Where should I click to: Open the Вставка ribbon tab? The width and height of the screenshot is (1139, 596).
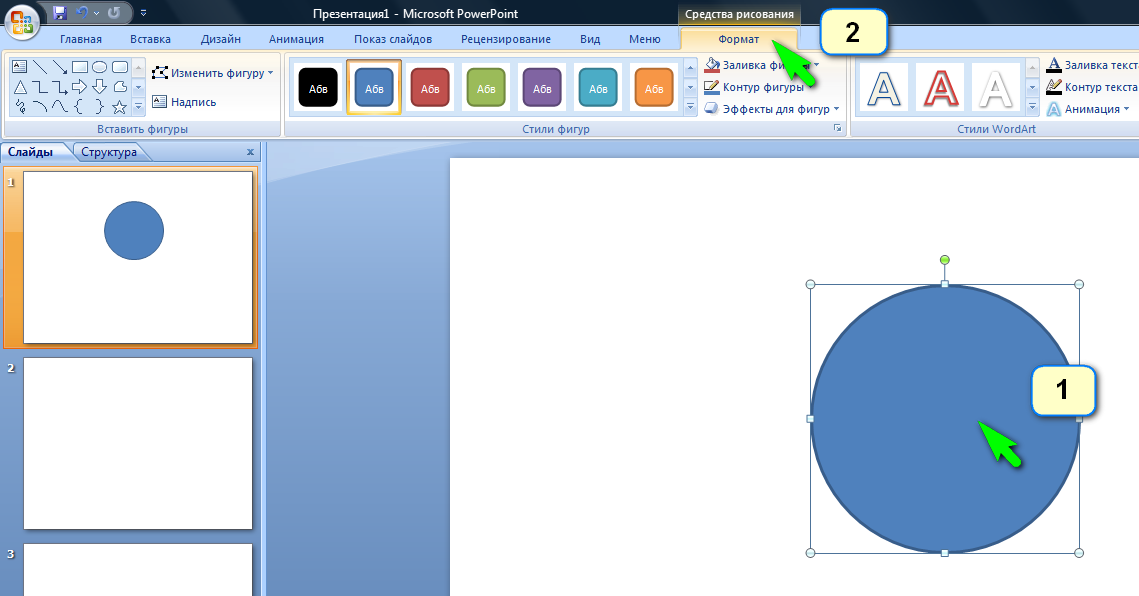pos(150,39)
